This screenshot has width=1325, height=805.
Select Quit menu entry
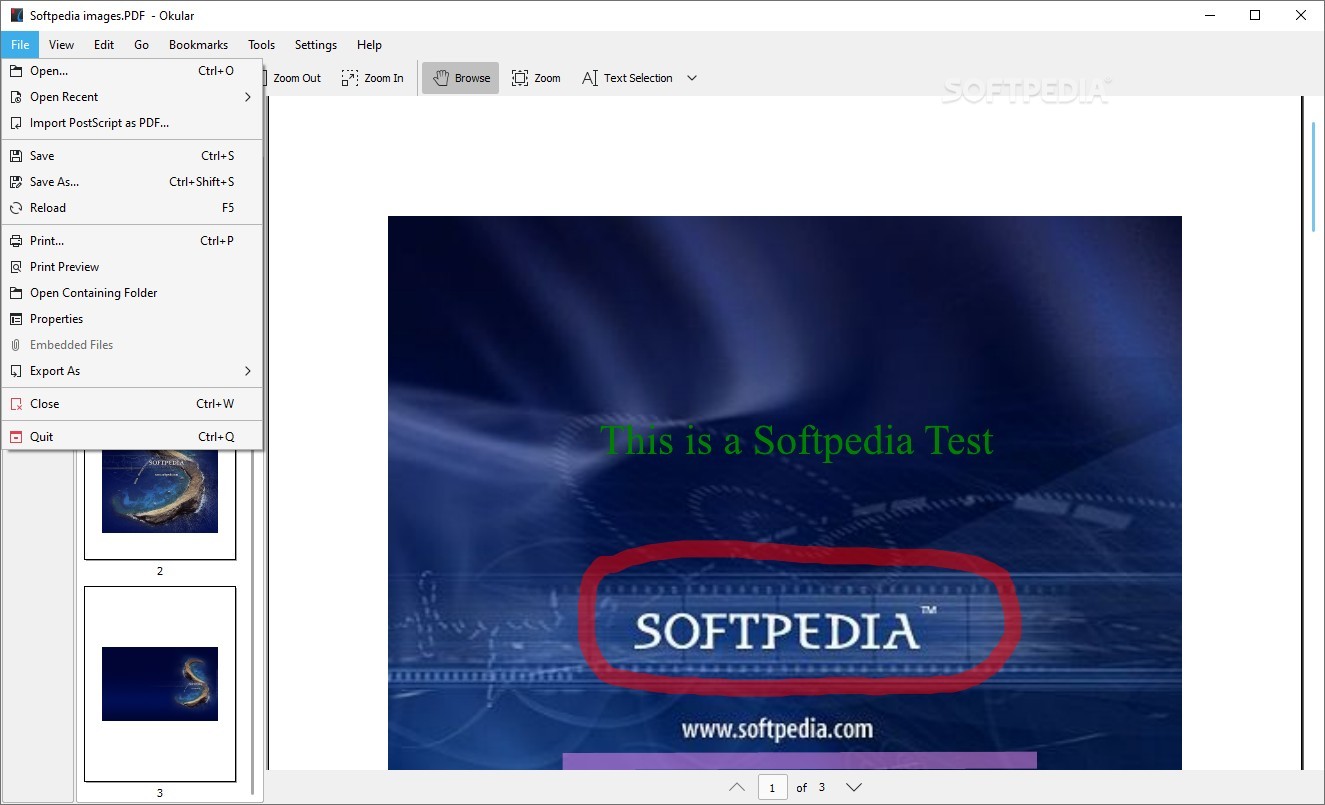[132, 437]
